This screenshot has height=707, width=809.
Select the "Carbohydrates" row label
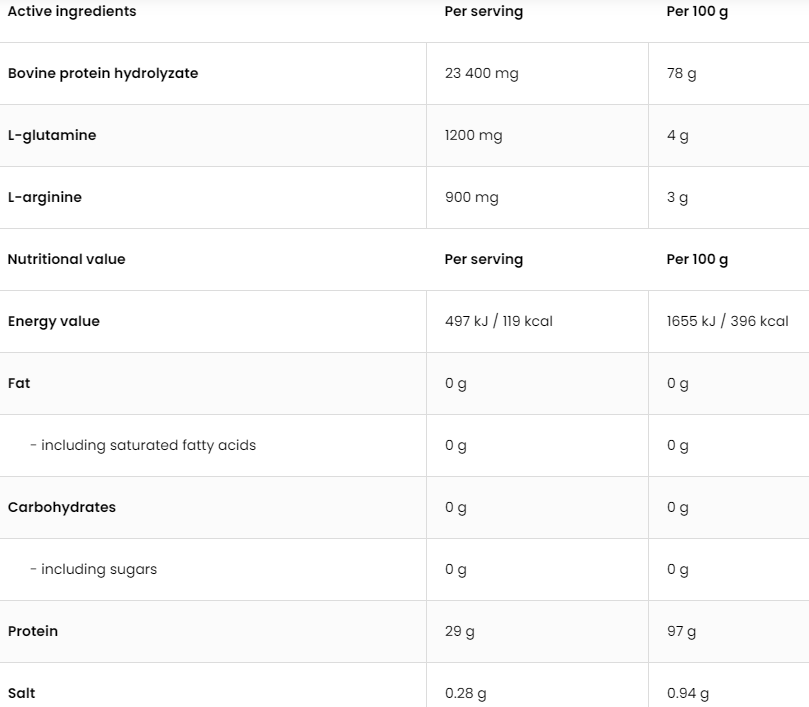pos(62,507)
